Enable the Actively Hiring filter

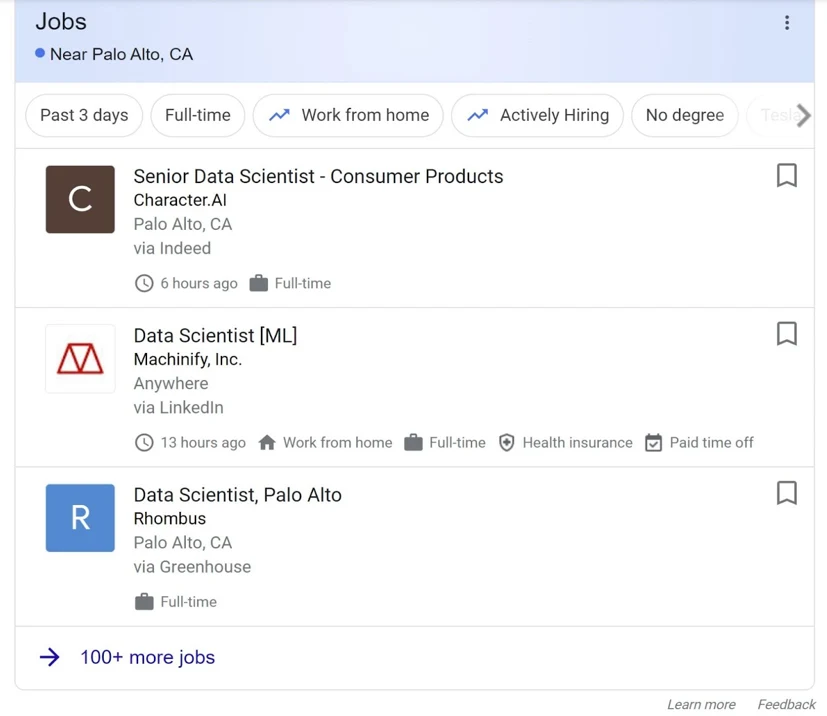pyautogui.click(x=537, y=115)
